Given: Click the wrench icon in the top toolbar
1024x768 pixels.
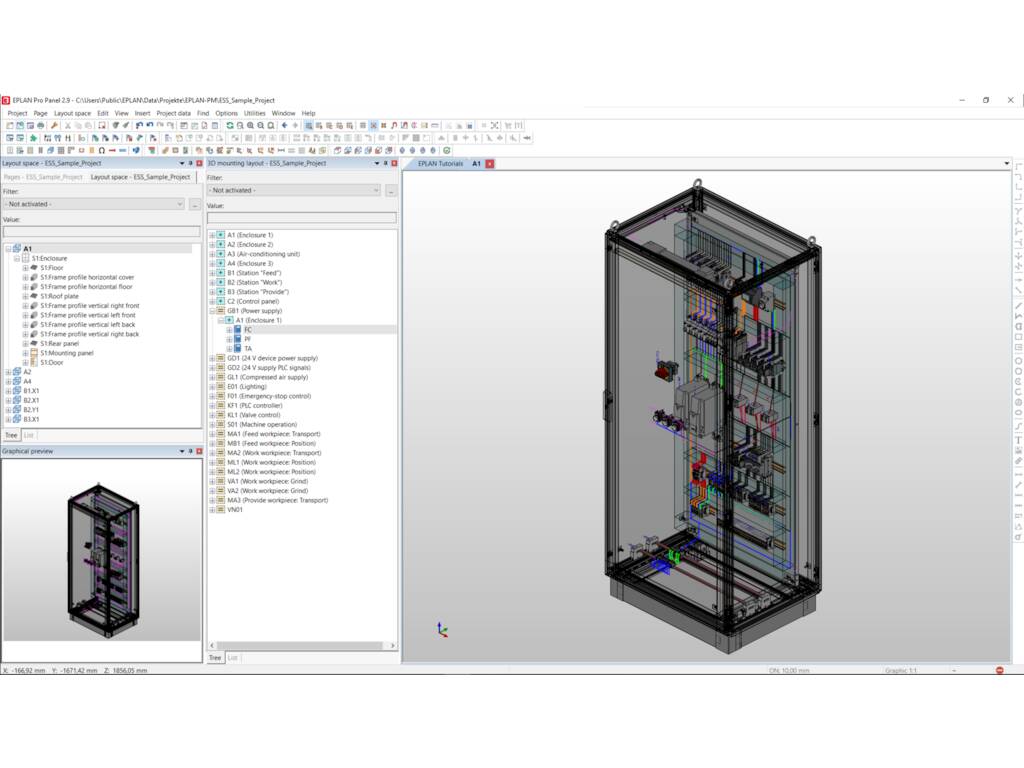Looking at the screenshot, I should click(54, 125).
